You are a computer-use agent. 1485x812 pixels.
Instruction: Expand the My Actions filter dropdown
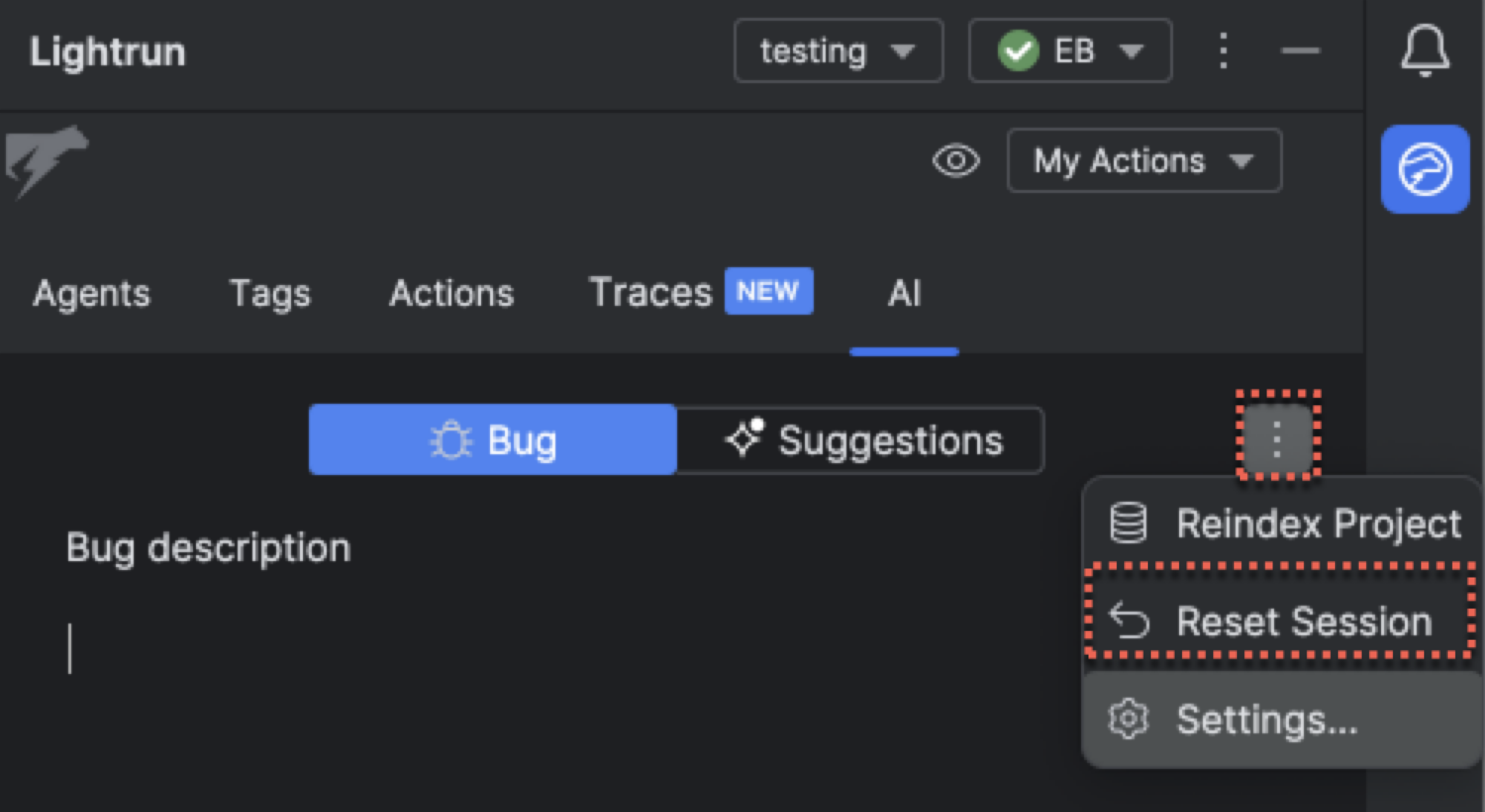[x=1143, y=160]
